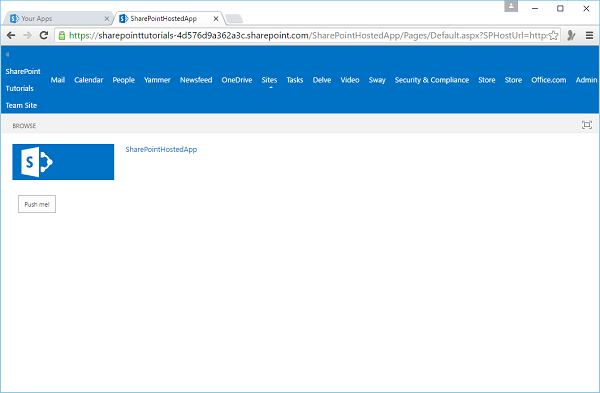Open the SharePointHostedApp title link
Viewport: 600px width, 393px height.
pos(161,149)
